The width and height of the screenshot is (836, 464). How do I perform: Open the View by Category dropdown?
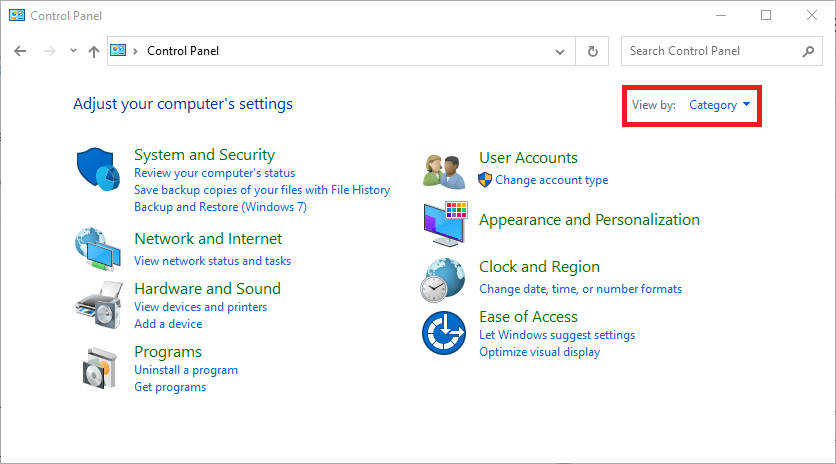click(x=719, y=105)
